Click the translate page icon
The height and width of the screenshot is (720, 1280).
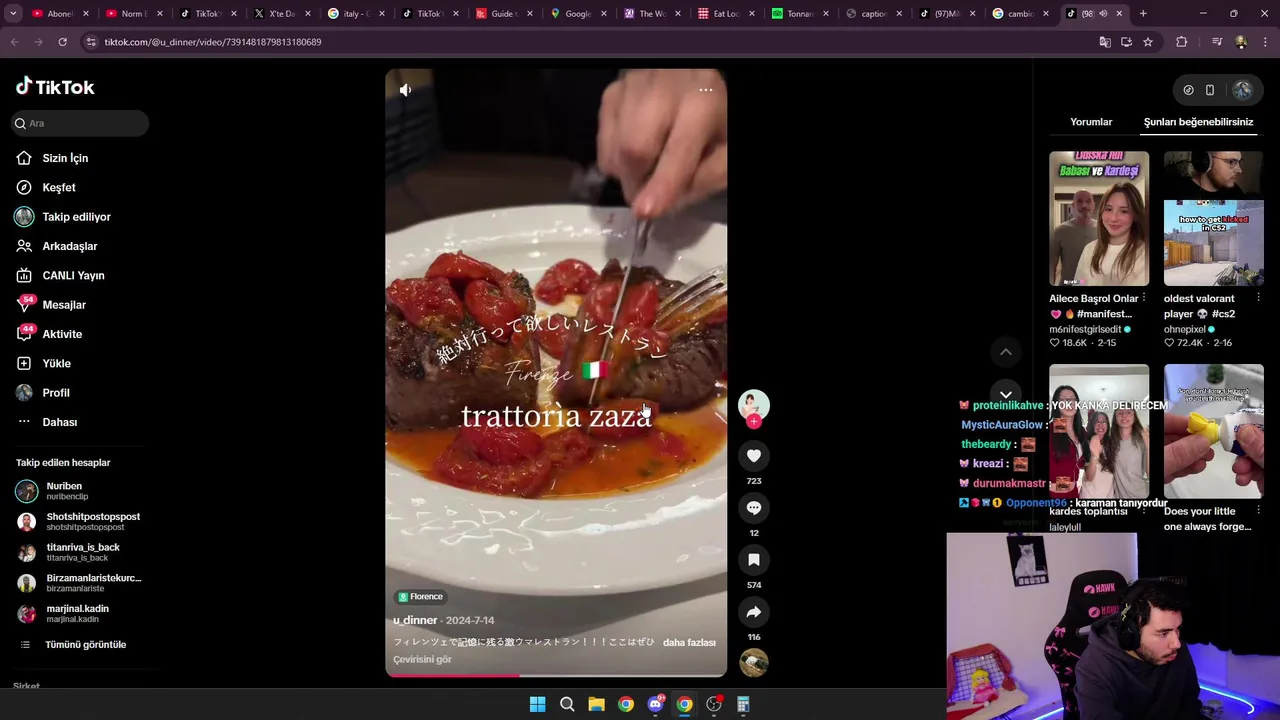[x=1104, y=42]
